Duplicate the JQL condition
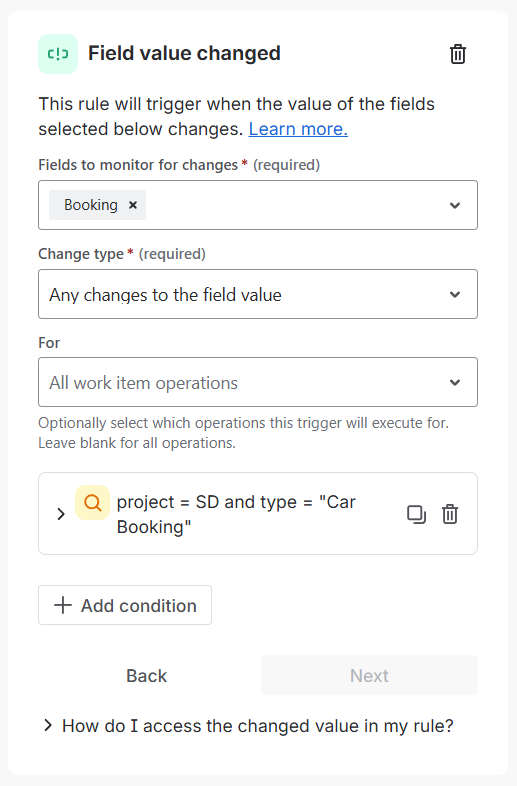Image resolution: width=517 pixels, height=786 pixels. (416, 514)
